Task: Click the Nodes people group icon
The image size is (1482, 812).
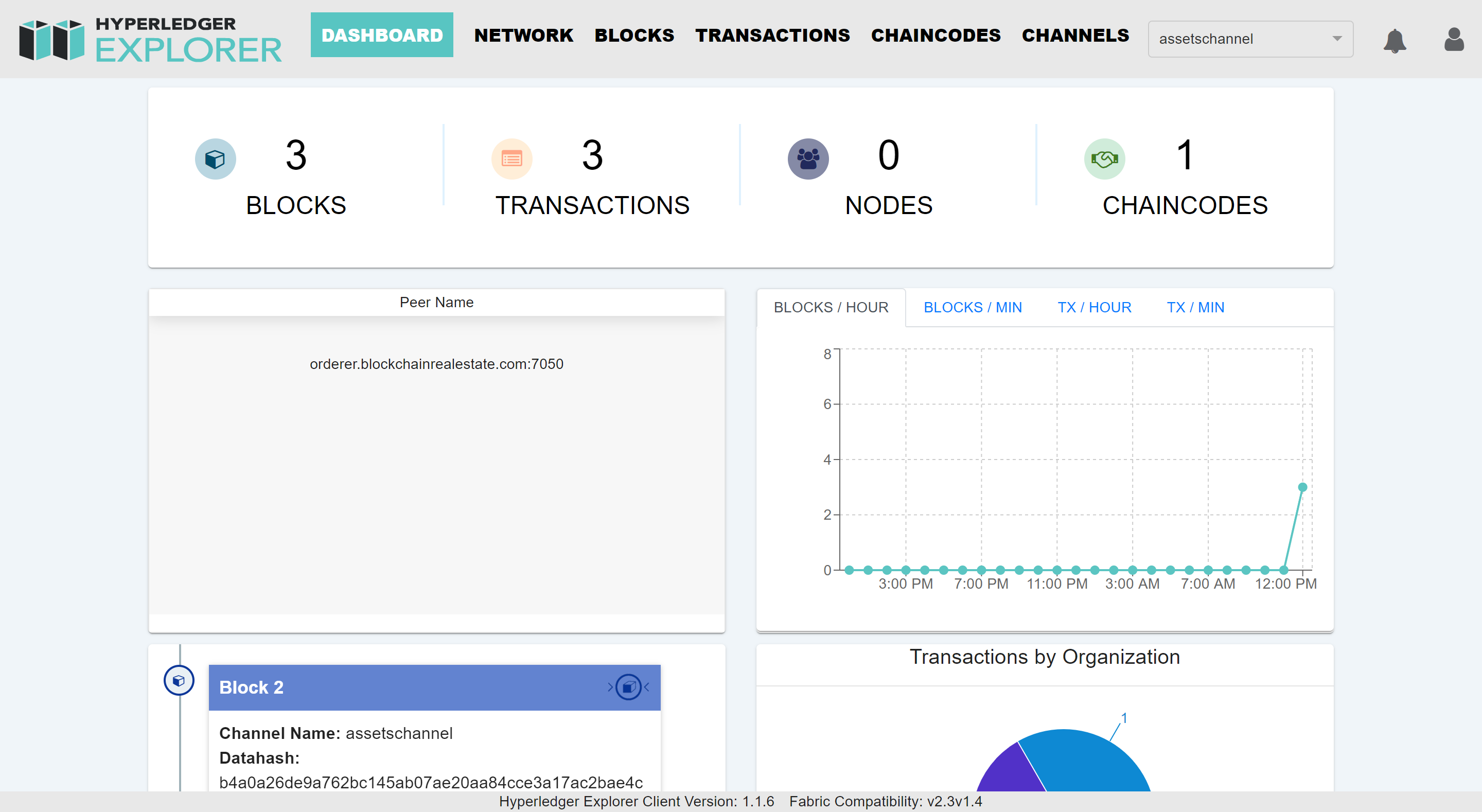Action: [x=808, y=159]
